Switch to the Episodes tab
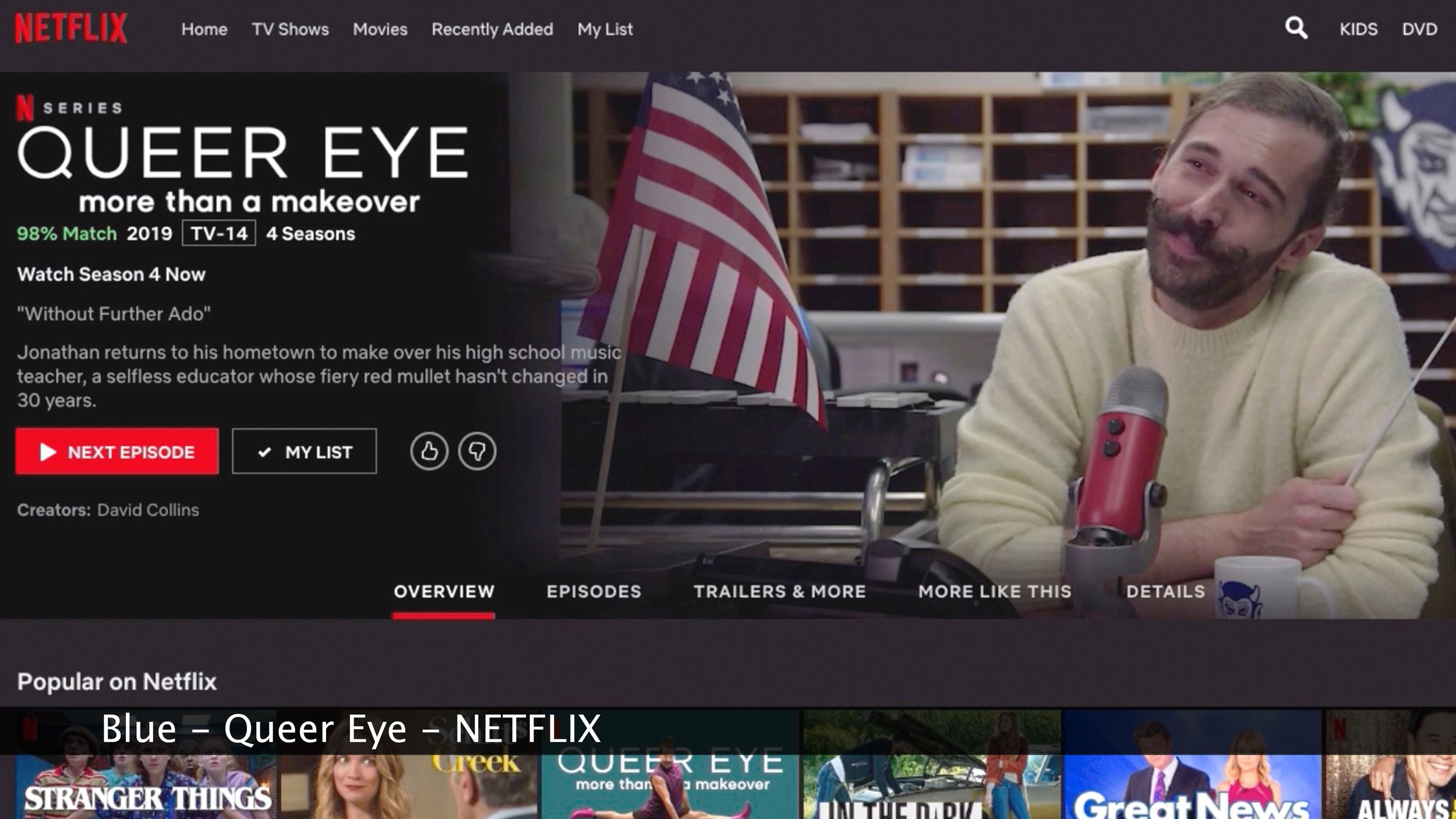Image resolution: width=1456 pixels, height=819 pixels. [593, 592]
